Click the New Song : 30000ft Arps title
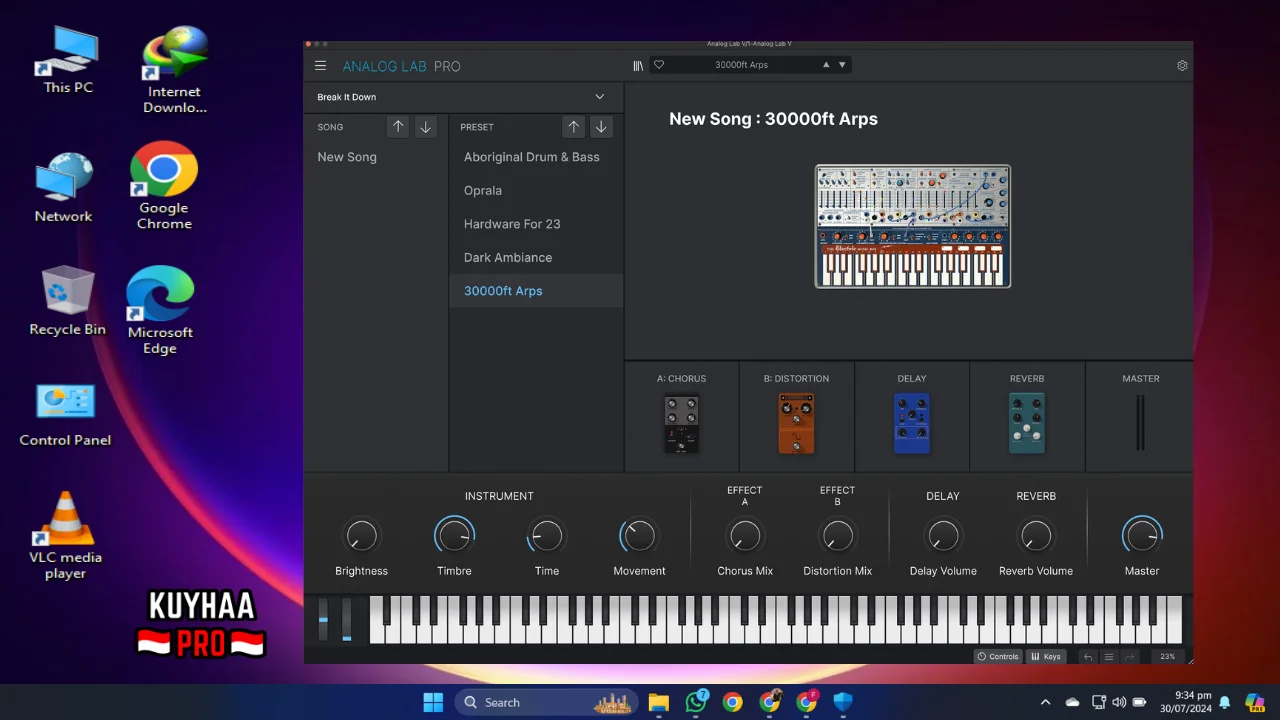Screen dimensions: 1280x720 point(773,119)
